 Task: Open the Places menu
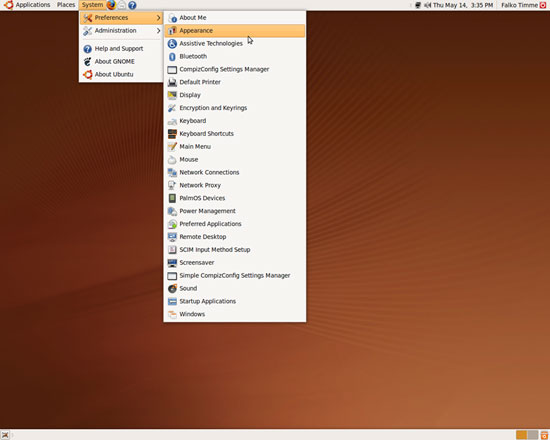[66, 5]
